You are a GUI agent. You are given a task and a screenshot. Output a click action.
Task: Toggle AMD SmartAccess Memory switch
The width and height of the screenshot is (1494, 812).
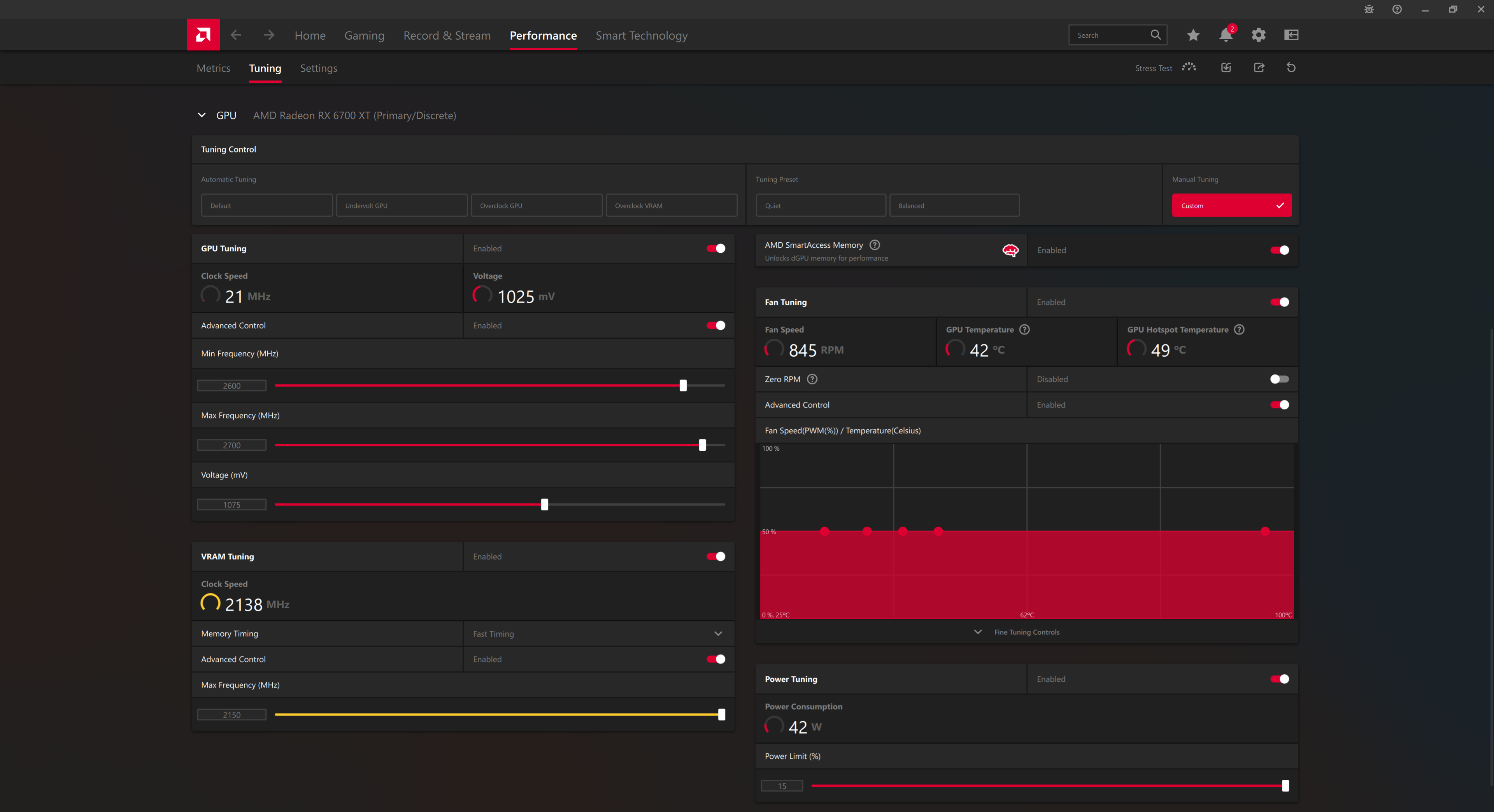pyautogui.click(x=1279, y=250)
